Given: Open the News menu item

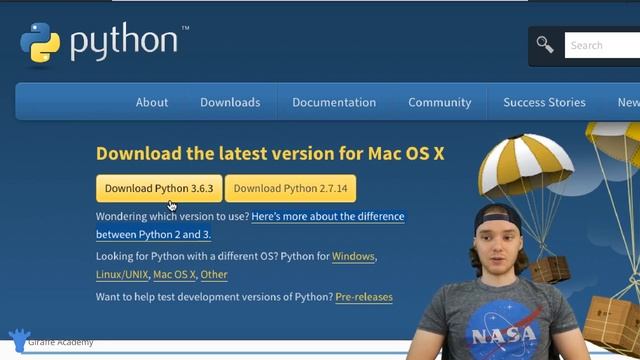Looking at the screenshot, I should point(629,102).
